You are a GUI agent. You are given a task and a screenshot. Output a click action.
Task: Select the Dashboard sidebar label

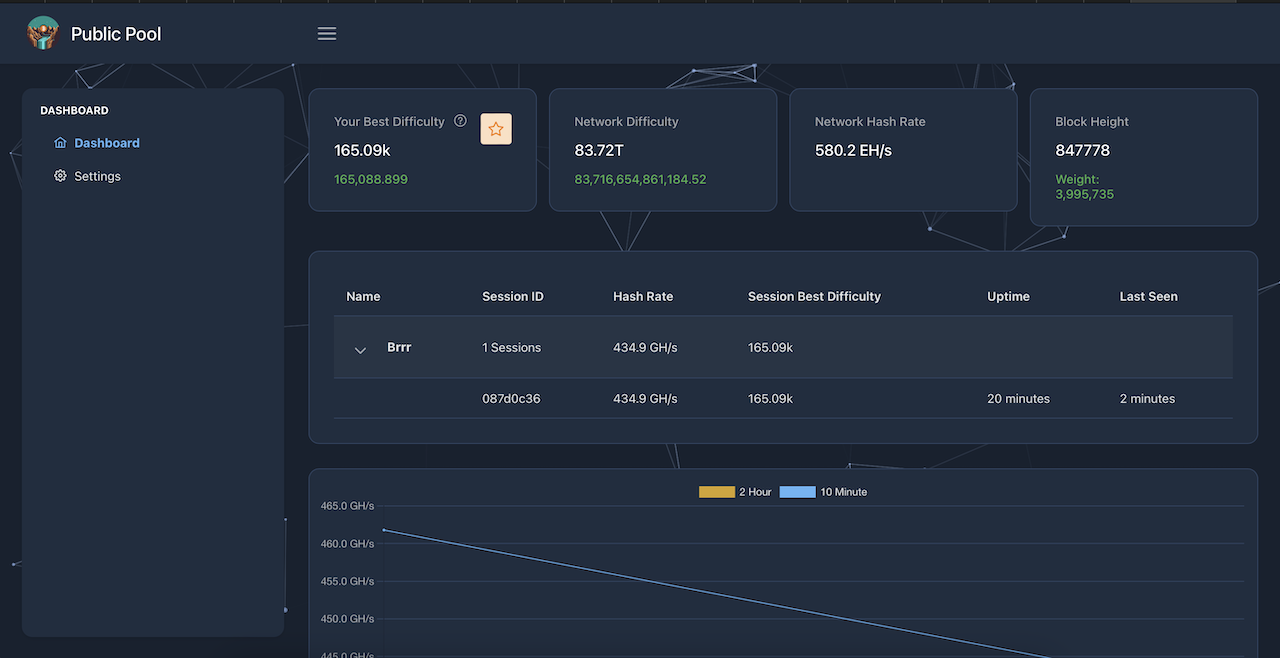(107, 143)
